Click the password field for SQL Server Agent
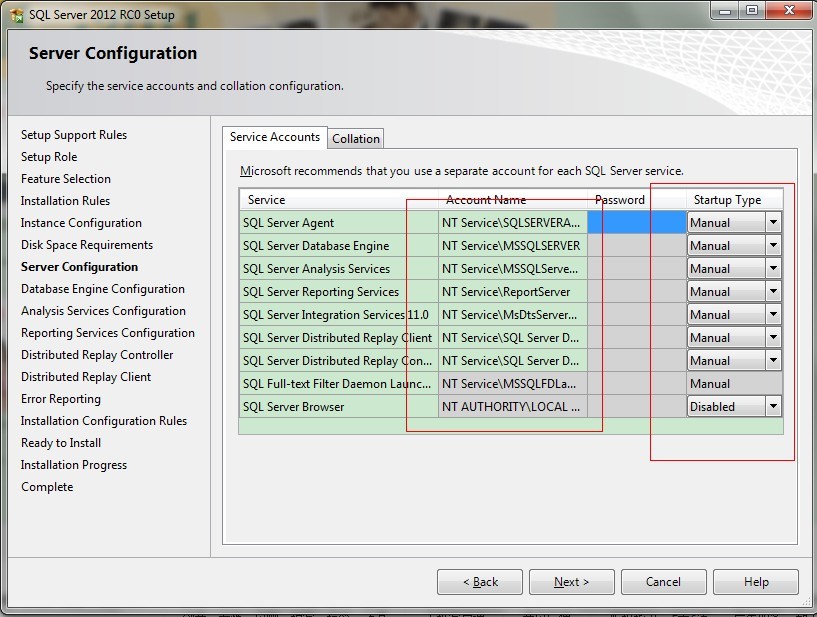The image size is (817, 617). (x=637, y=223)
